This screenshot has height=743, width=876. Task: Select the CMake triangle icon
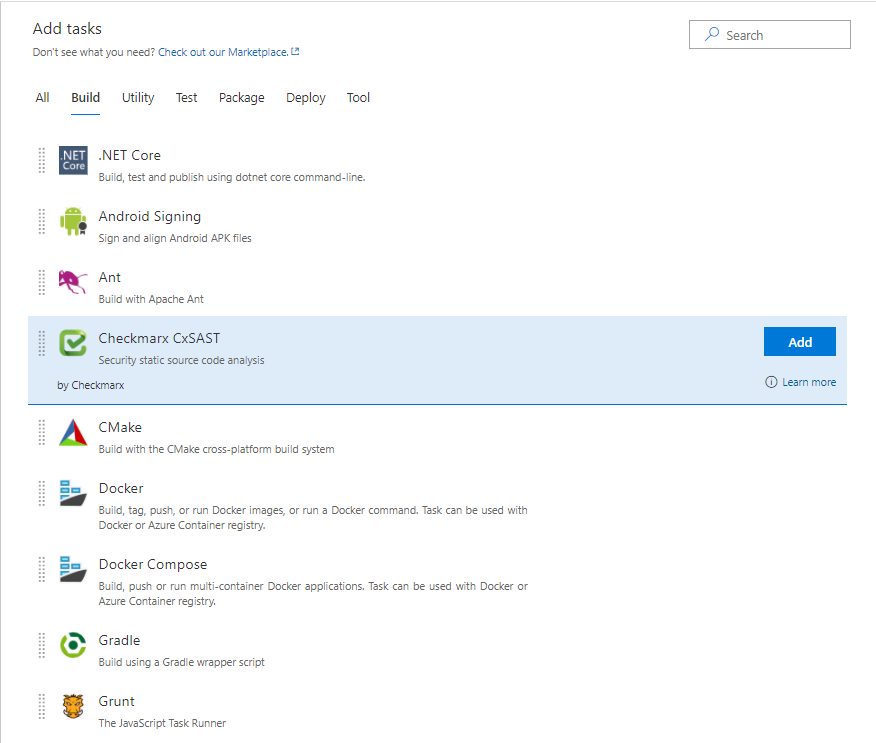pyautogui.click(x=73, y=432)
